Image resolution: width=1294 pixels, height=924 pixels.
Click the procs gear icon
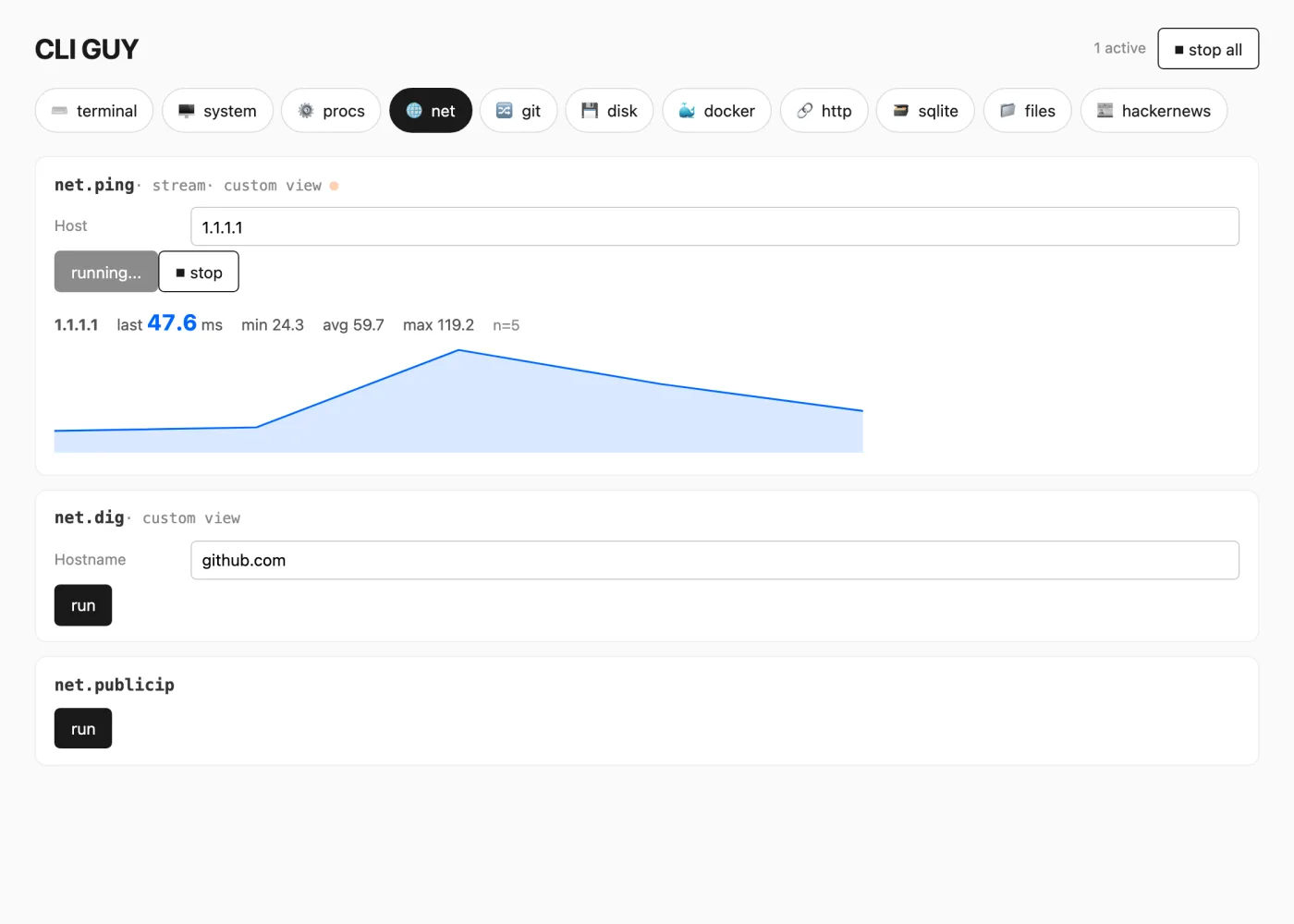[306, 111]
